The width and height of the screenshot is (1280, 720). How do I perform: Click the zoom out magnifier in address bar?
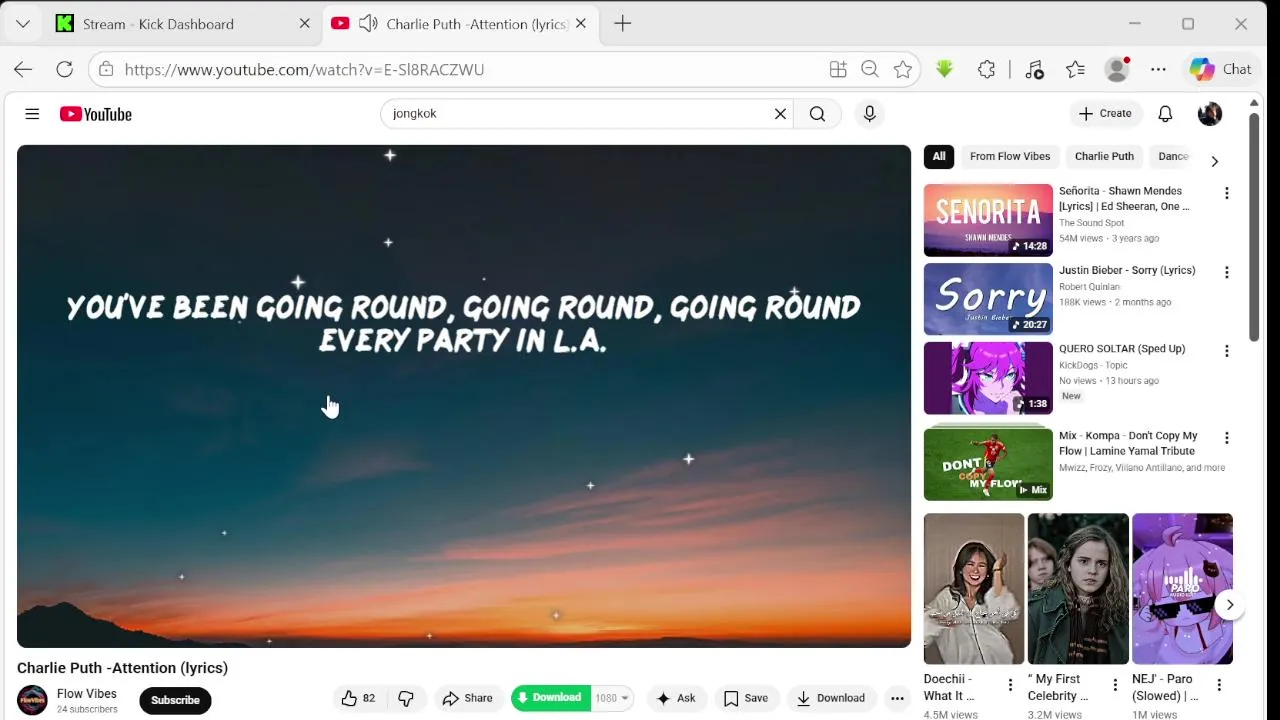coord(870,69)
